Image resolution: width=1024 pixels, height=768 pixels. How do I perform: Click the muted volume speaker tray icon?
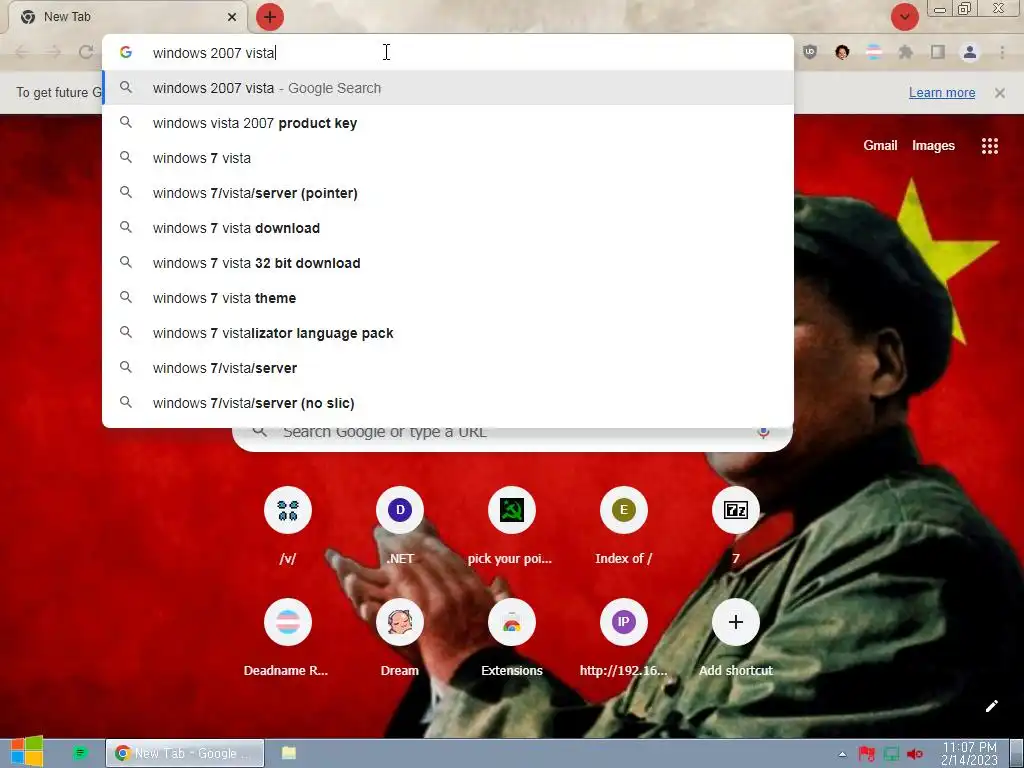point(915,754)
